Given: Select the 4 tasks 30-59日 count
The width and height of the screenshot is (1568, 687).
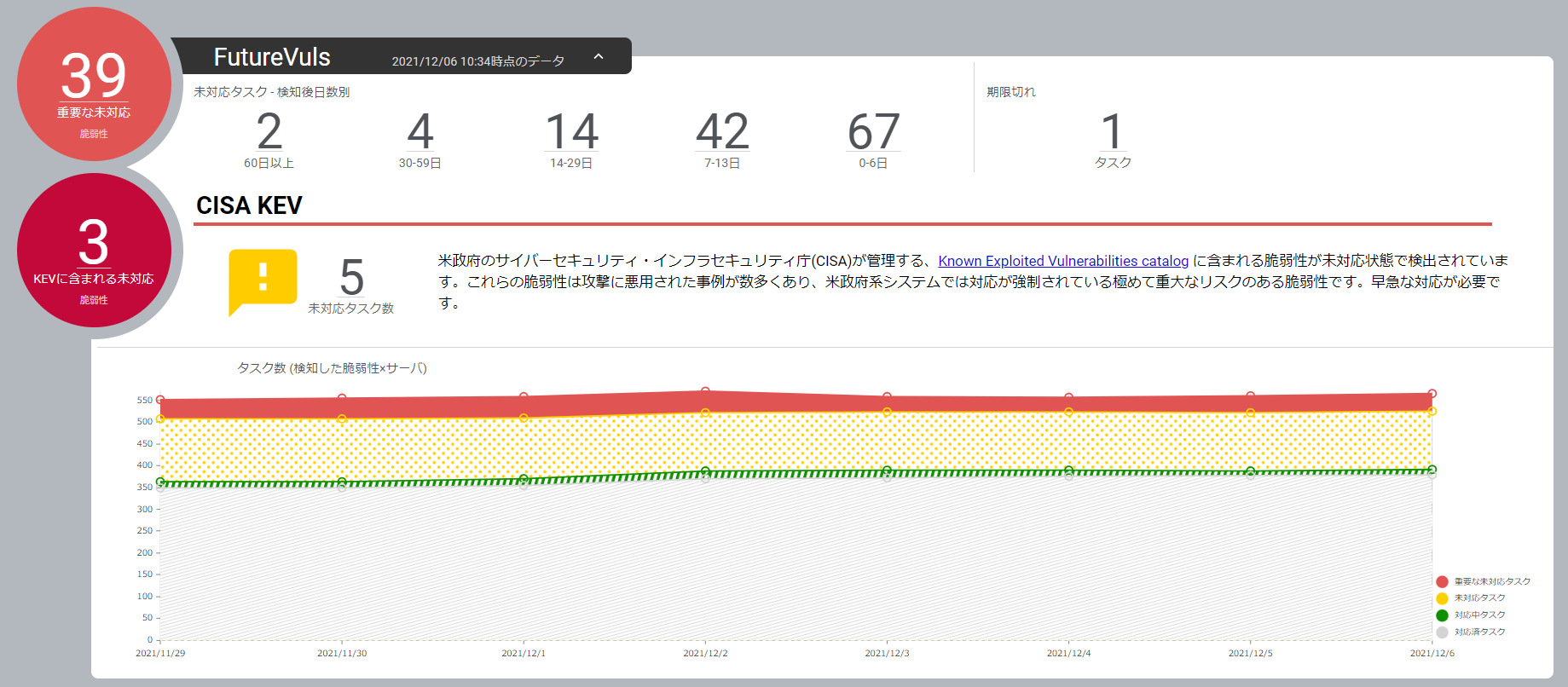Looking at the screenshot, I should coord(420,131).
